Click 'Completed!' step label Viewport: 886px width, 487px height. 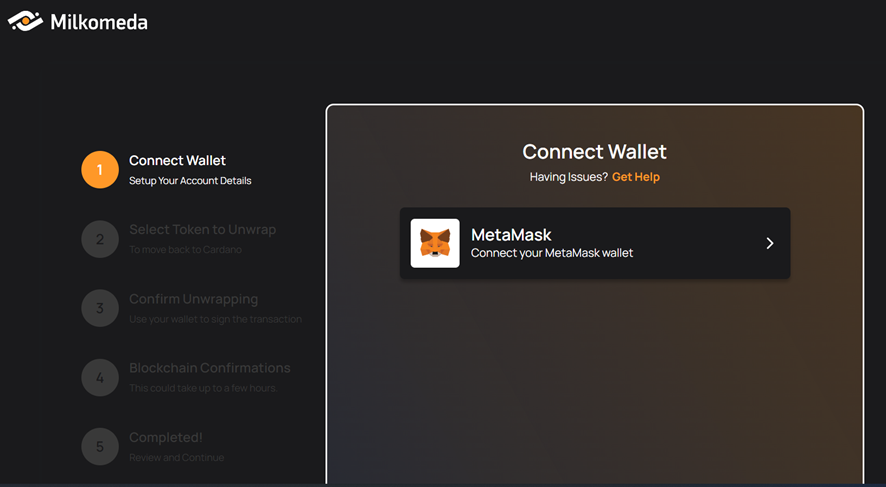[x=166, y=438]
